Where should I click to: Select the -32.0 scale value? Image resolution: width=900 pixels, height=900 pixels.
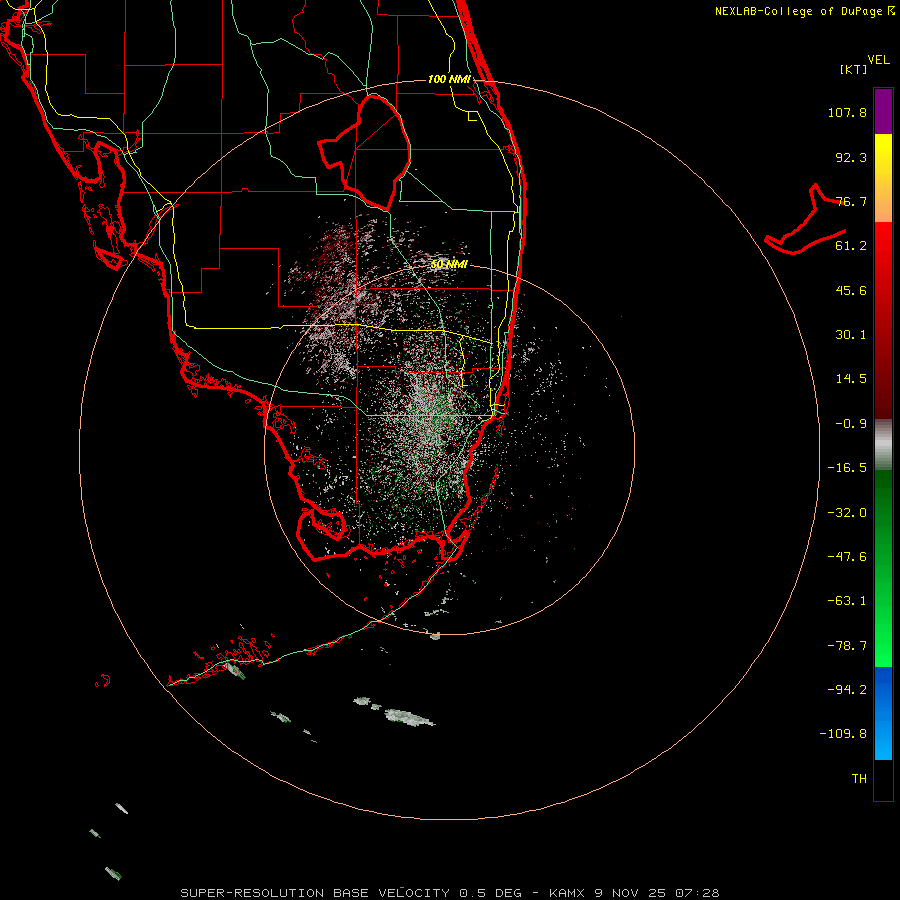click(847, 513)
